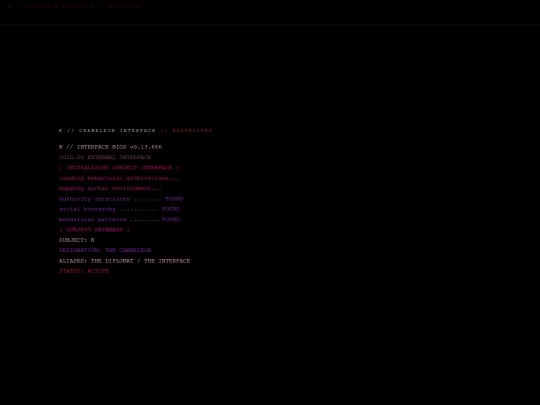This screenshot has width=540, height=405.
Task: Click 'social hierarchy' FOUND line
Action: 119,209
